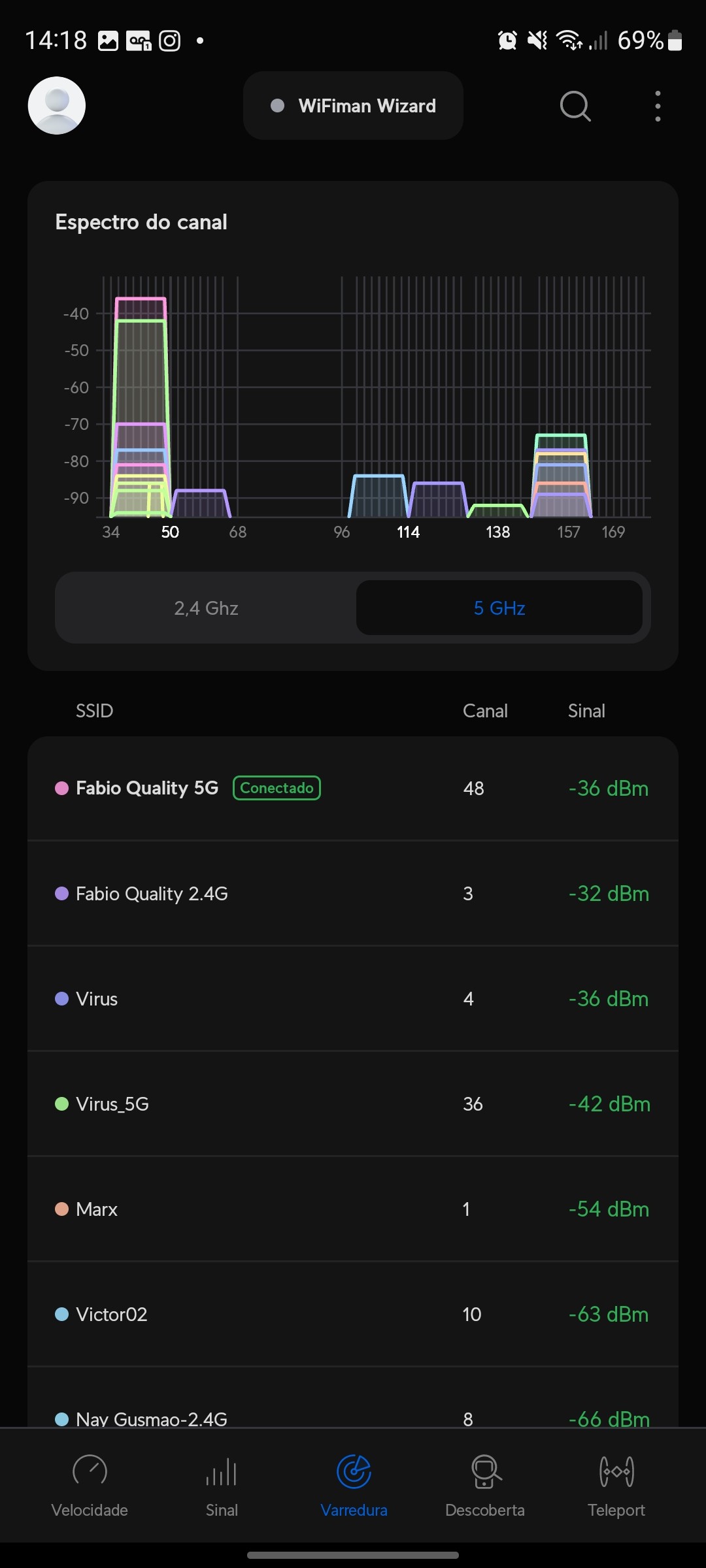Sort networks by SSID header
Image resolution: width=706 pixels, height=1568 pixels.
pyautogui.click(x=95, y=711)
